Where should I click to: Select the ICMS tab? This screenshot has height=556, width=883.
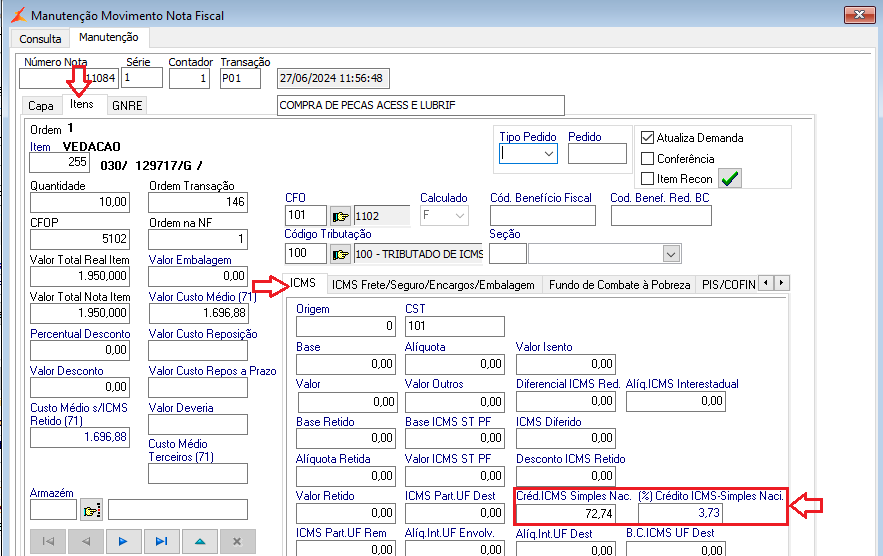[303, 283]
